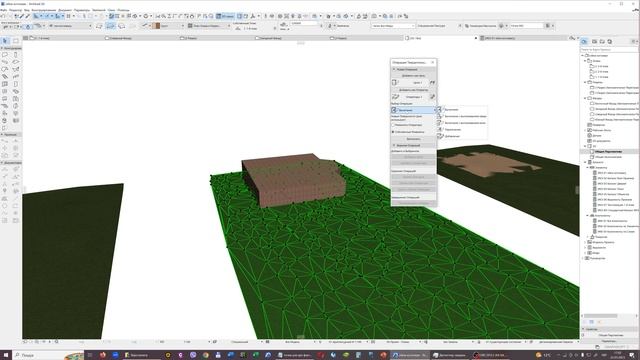Close the Solid Element Operations palette
Viewport: 640px width, 360px height.
[433, 62]
